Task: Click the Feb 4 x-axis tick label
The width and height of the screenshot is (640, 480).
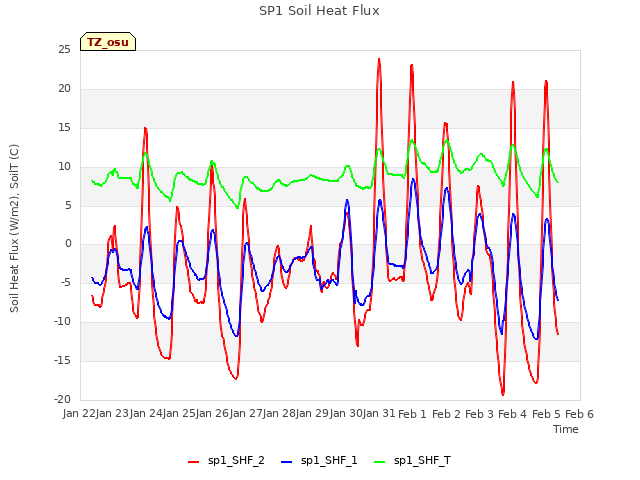Action: pos(513,414)
